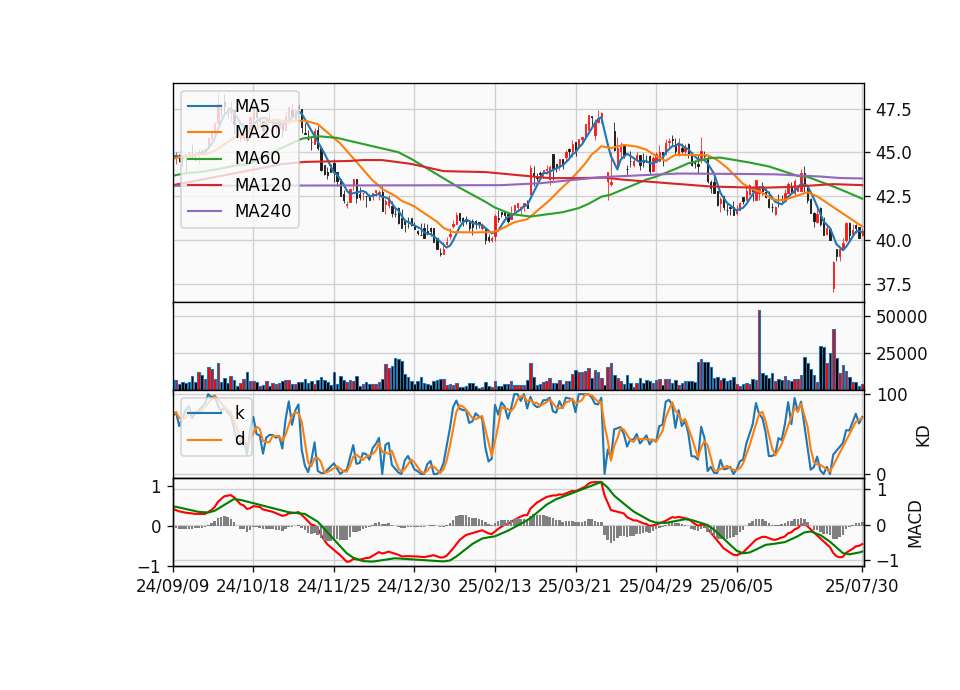The height and width of the screenshot is (690, 960).
Task: Click the blue k legend line sample
Action: click(x=204, y=413)
